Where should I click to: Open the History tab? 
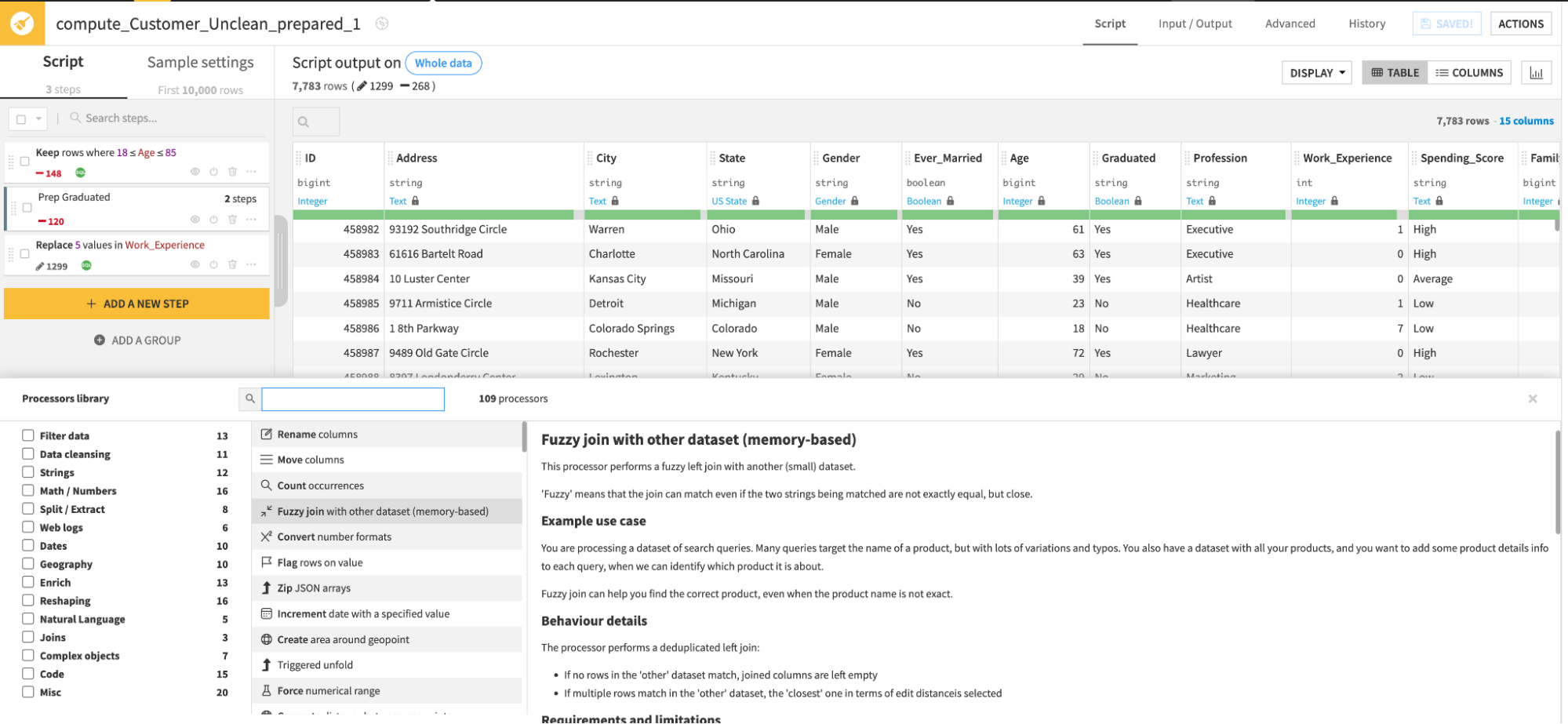(x=1366, y=24)
